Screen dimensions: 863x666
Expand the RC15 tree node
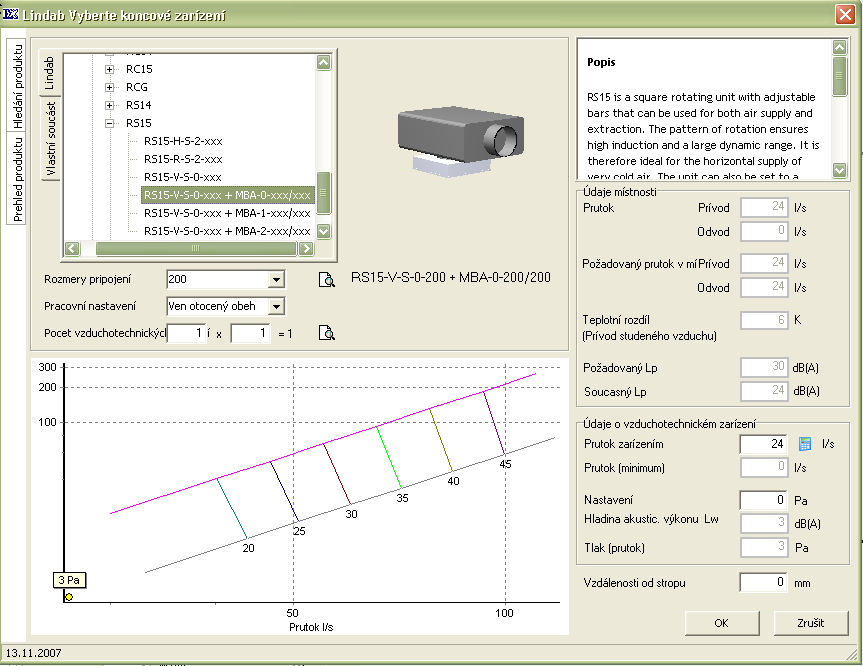point(110,69)
